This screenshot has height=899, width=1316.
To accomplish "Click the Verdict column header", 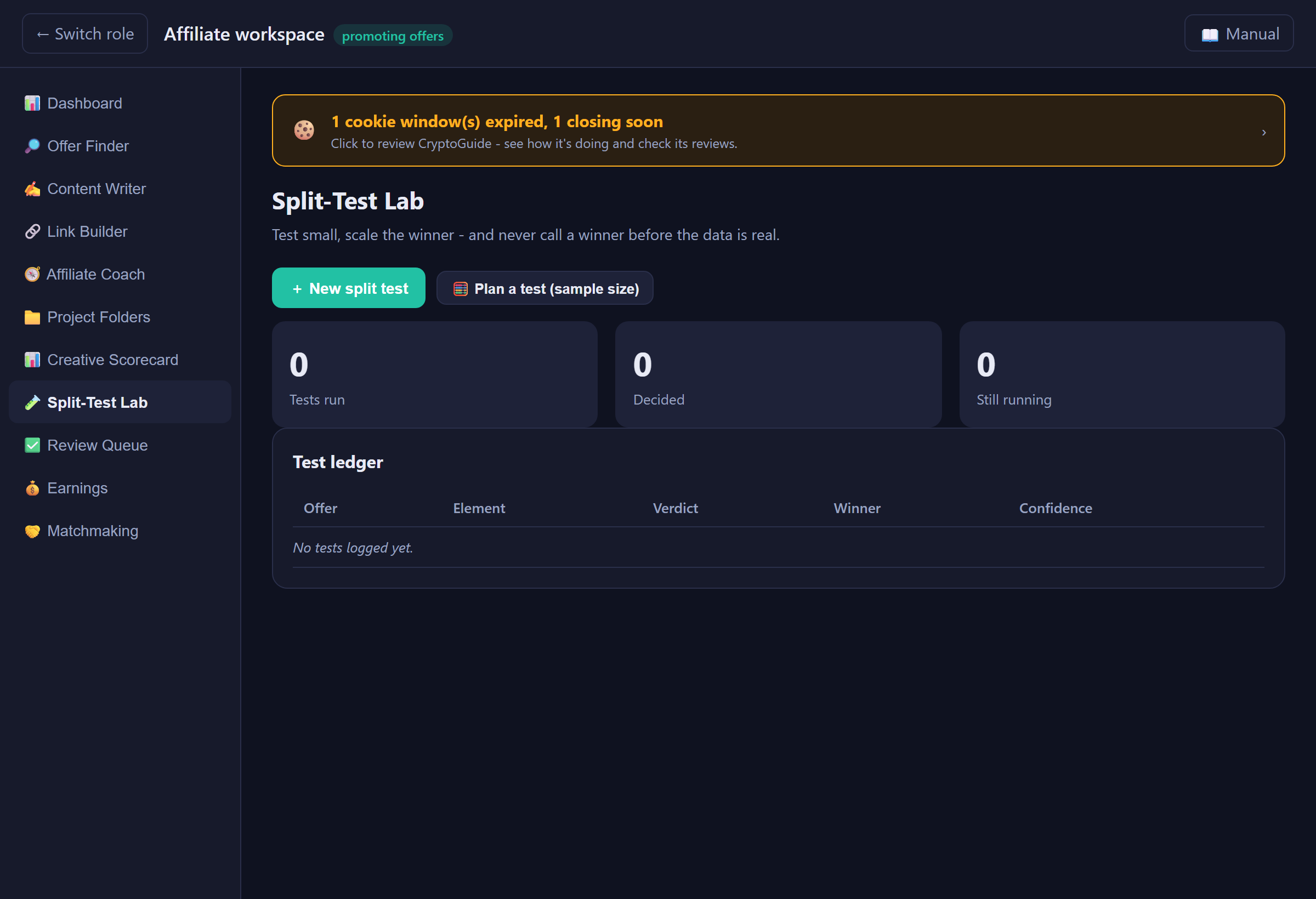I will click(x=675, y=508).
